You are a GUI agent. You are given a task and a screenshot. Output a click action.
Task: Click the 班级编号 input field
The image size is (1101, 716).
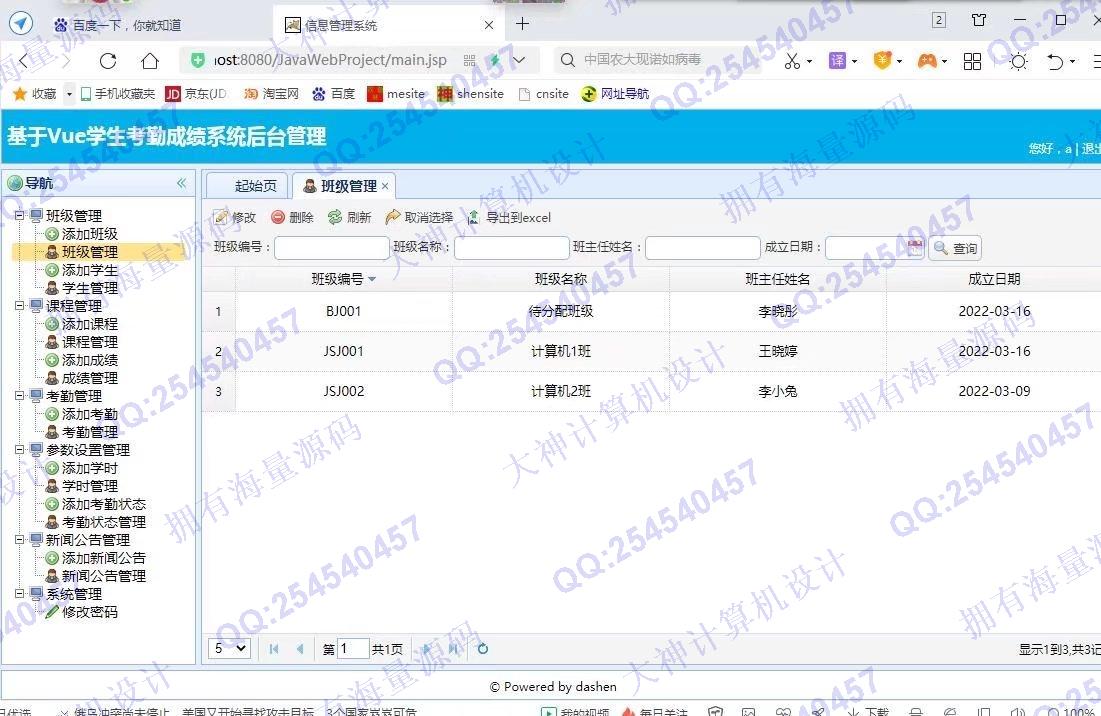click(331, 248)
